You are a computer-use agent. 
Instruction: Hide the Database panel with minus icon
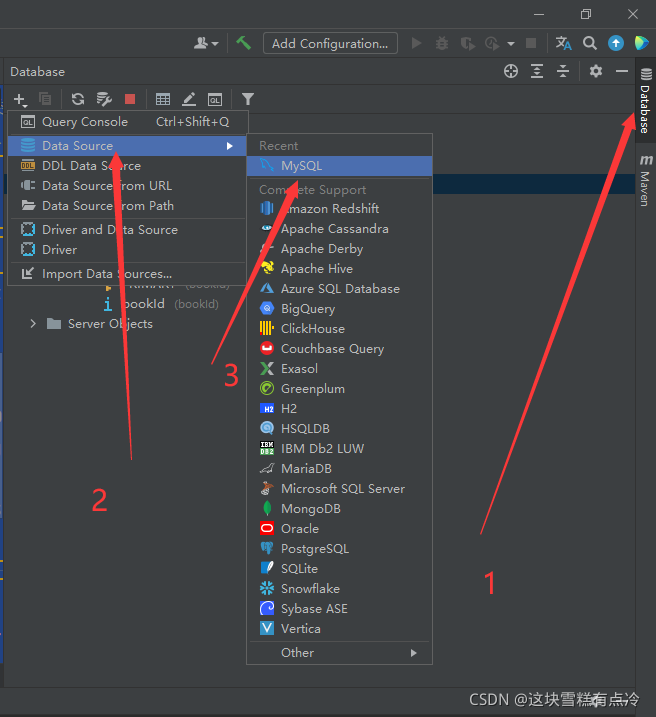tap(622, 71)
